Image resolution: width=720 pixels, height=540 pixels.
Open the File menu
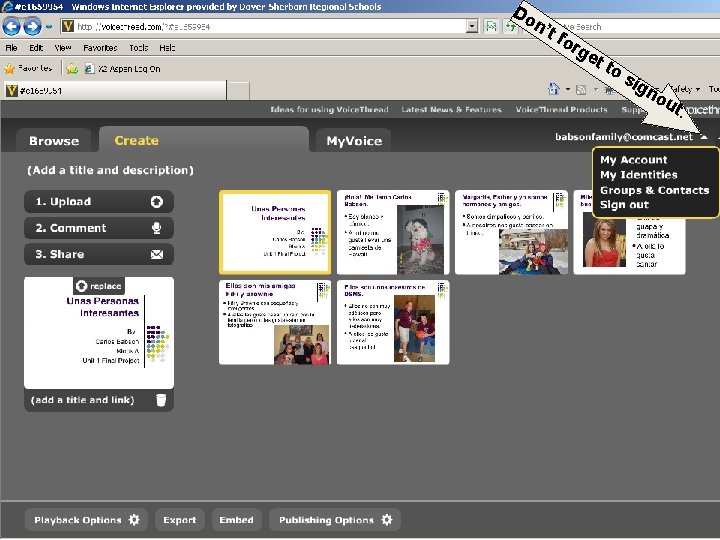coord(11,48)
